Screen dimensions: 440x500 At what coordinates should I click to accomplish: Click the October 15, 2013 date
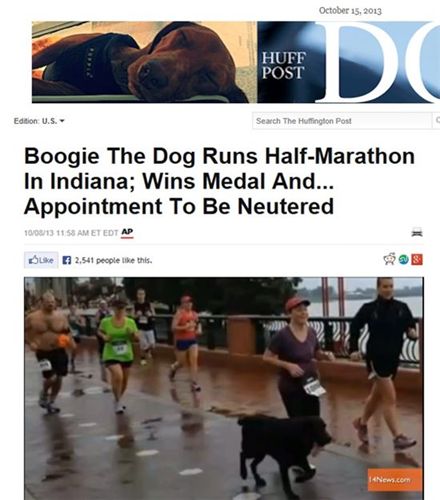(350, 11)
